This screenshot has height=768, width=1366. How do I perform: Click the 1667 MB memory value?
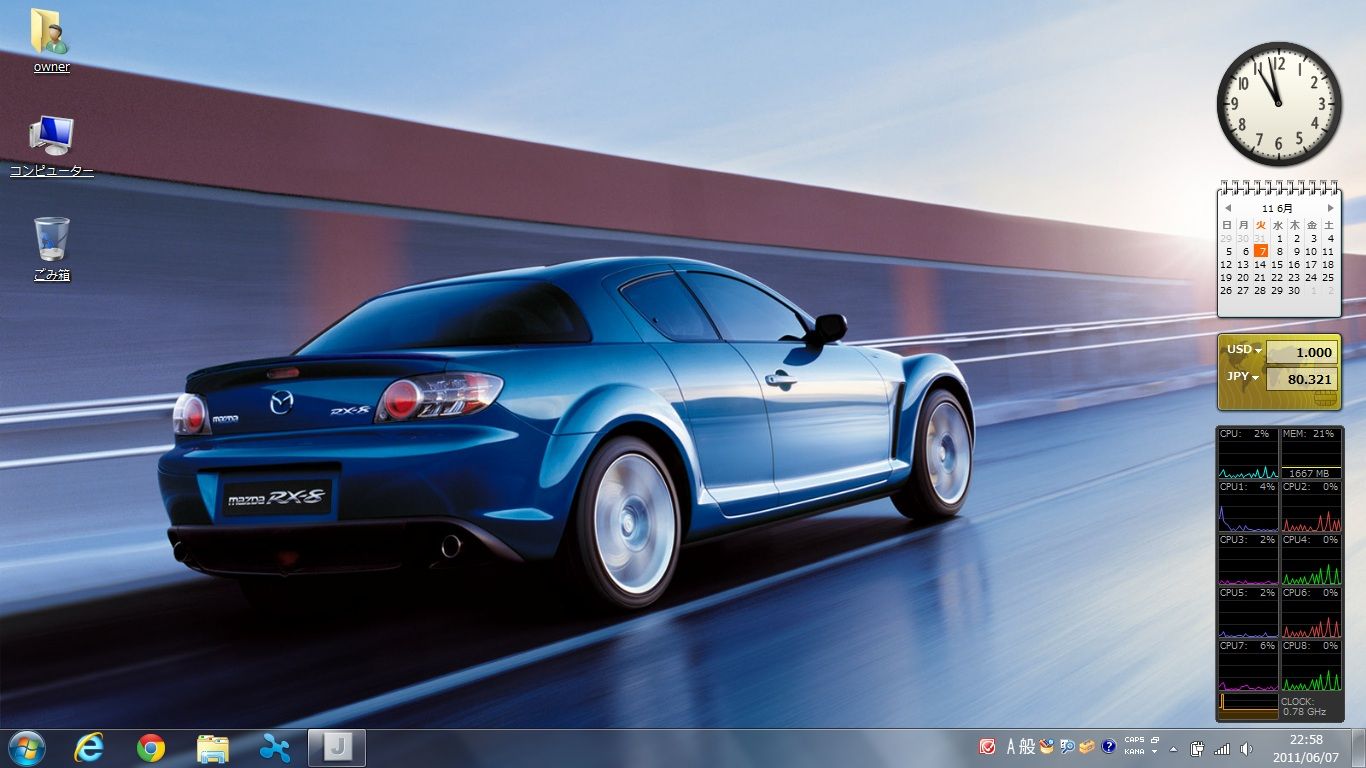click(x=1310, y=473)
